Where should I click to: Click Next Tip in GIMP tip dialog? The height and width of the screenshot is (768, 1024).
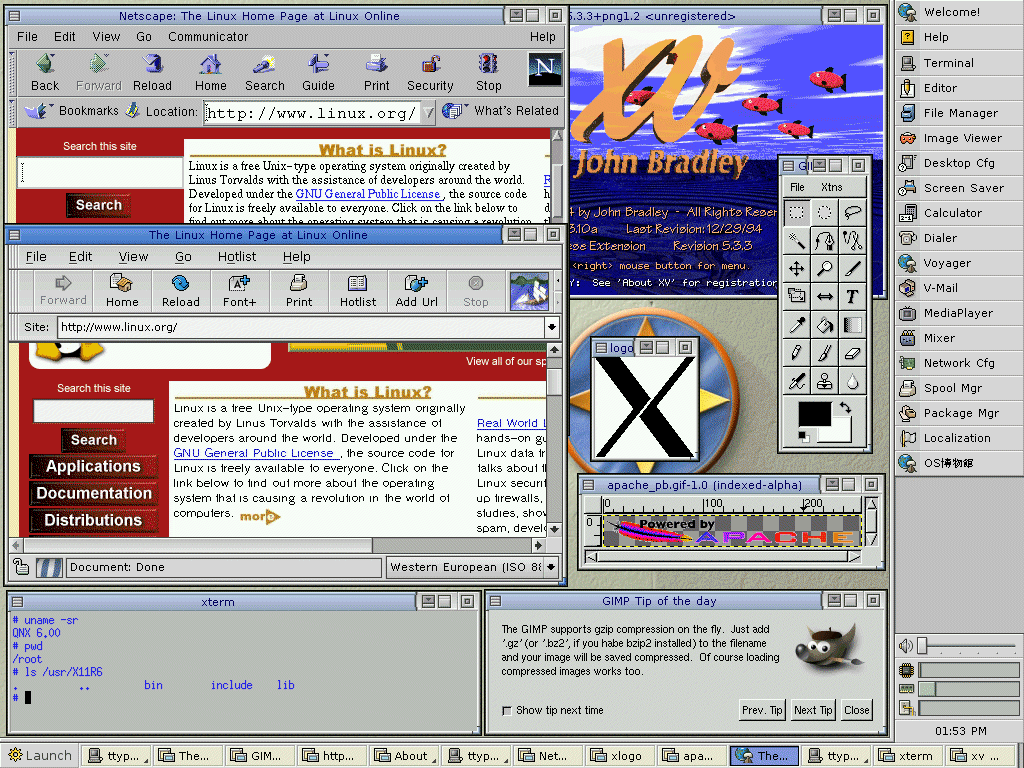813,710
